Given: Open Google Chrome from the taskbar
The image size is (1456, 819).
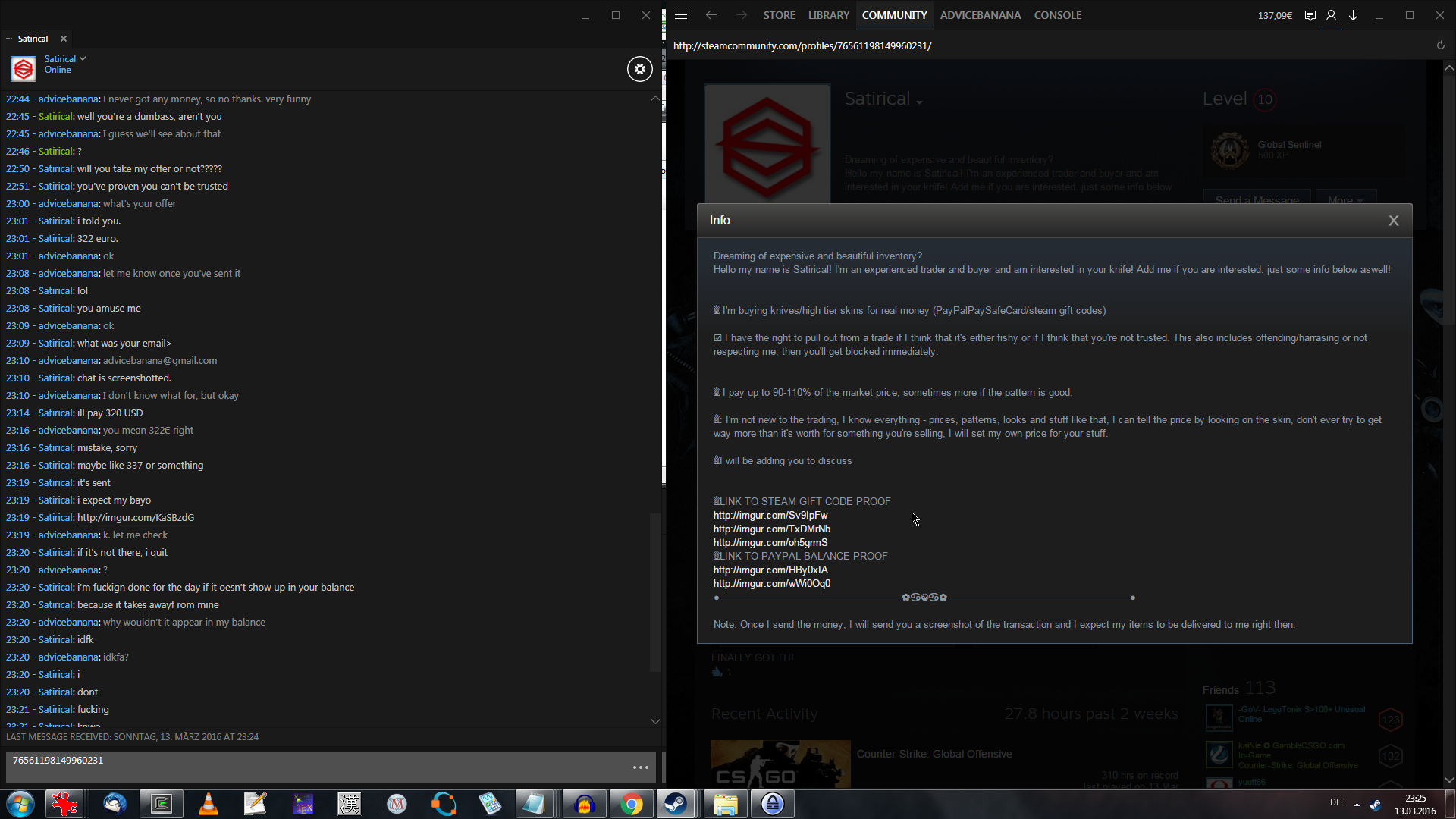Looking at the screenshot, I should click(x=631, y=804).
